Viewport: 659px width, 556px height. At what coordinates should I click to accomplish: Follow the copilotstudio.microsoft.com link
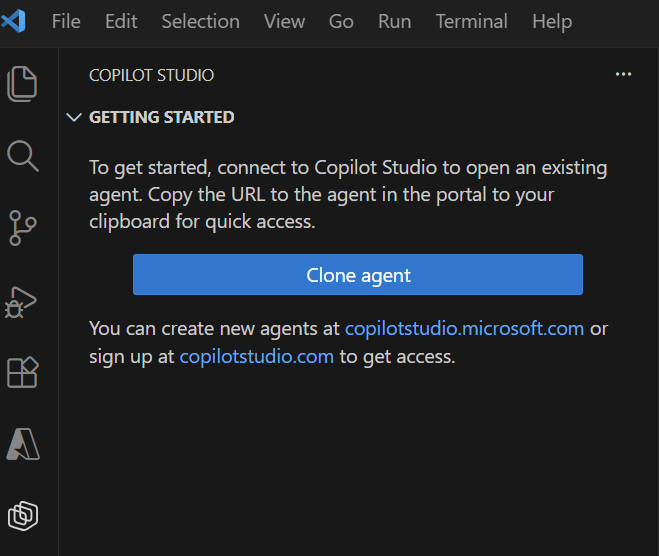[464, 328]
